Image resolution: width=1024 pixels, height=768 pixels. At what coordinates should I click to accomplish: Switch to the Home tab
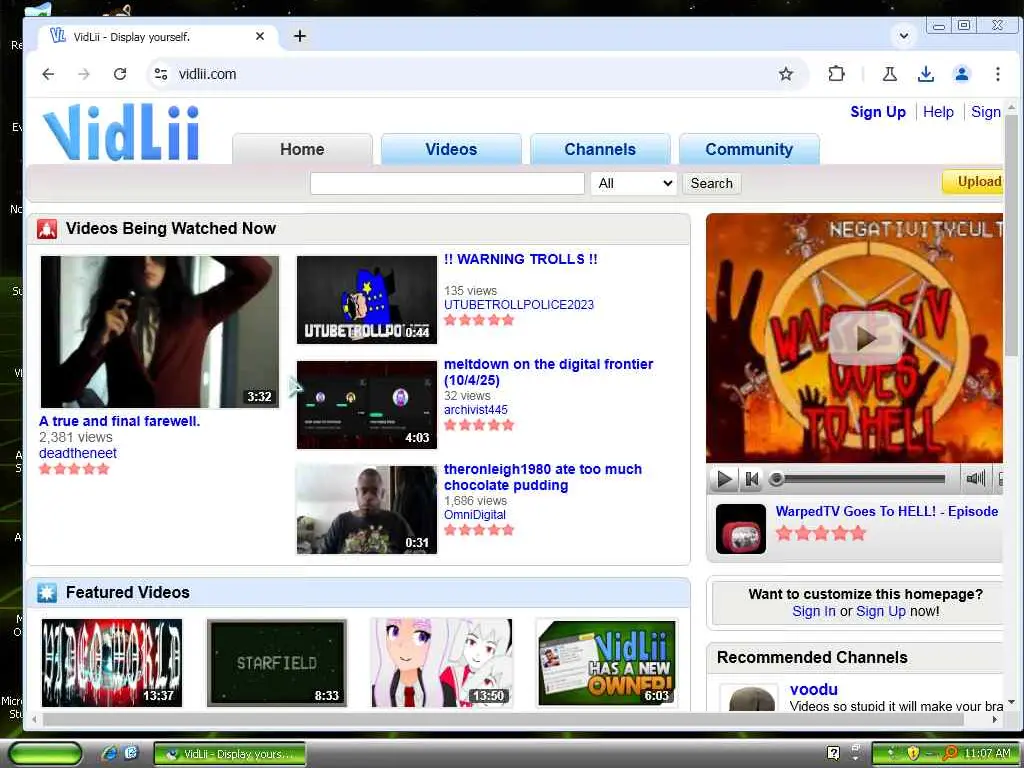[x=302, y=149]
